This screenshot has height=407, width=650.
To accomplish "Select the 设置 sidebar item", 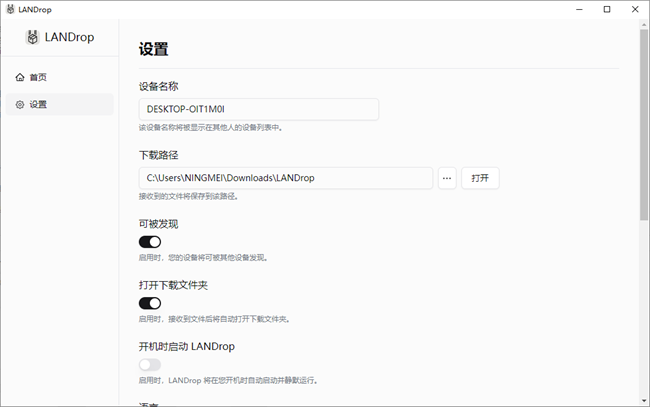I will [x=58, y=104].
